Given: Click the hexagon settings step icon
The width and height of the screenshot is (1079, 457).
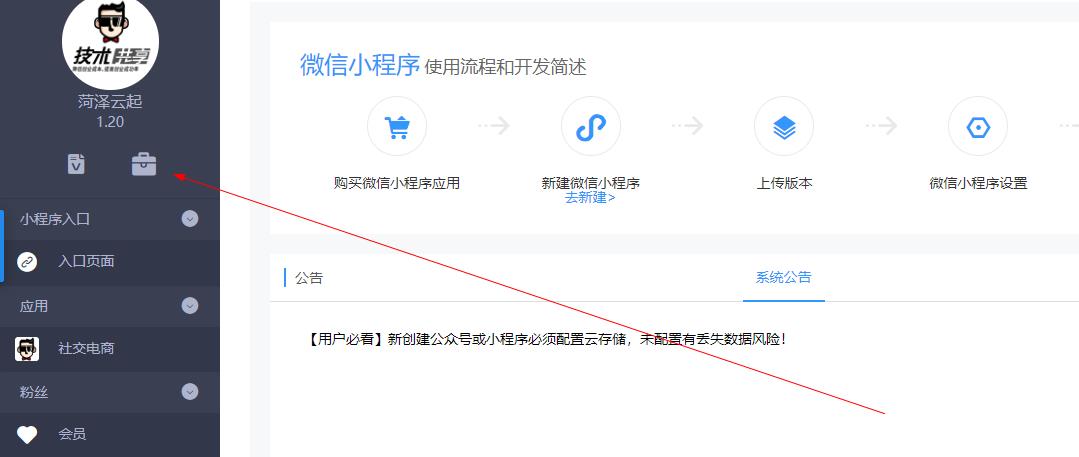Looking at the screenshot, I should pos(978,127).
